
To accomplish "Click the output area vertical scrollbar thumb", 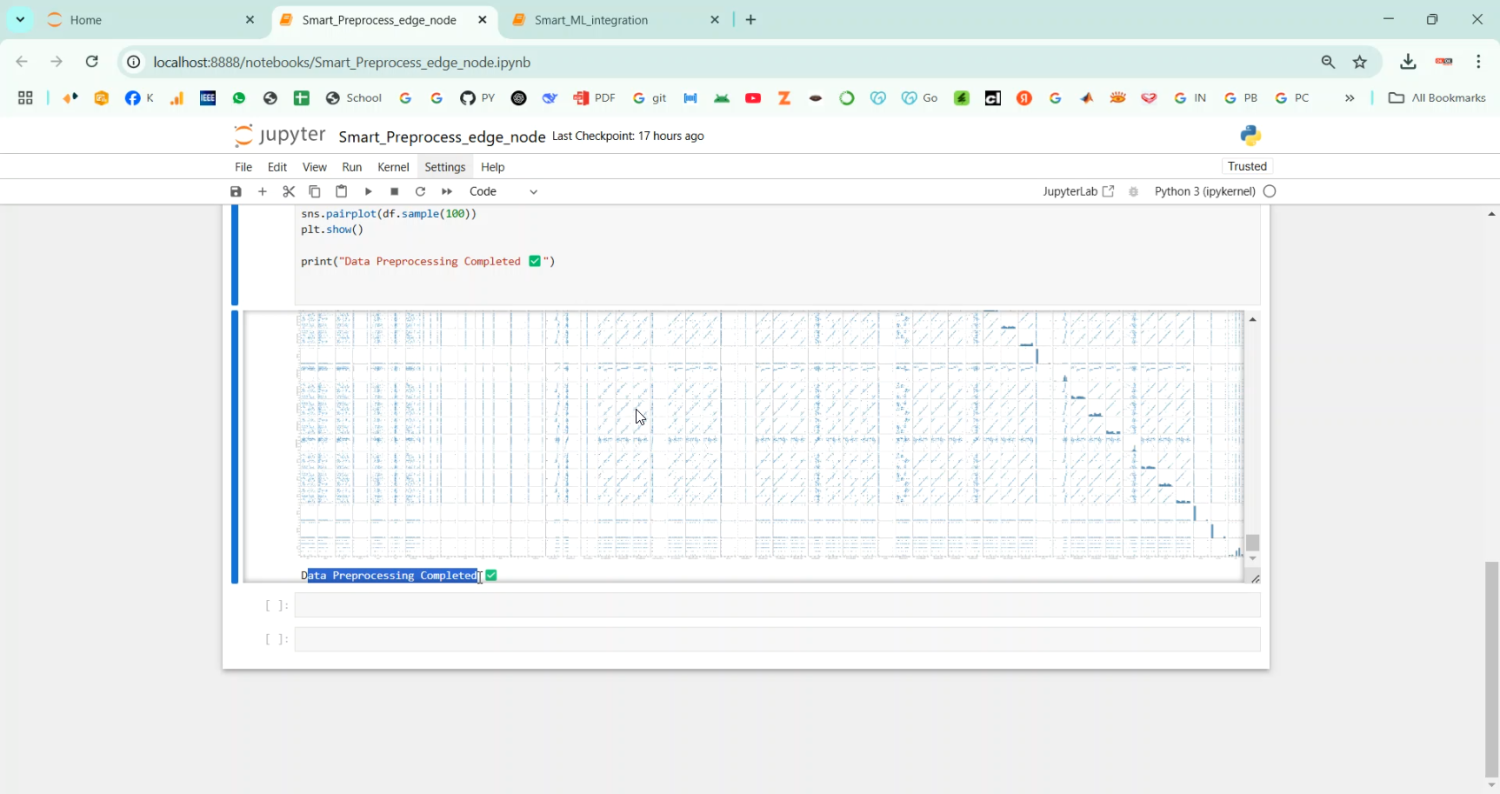I will coord(1252,542).
